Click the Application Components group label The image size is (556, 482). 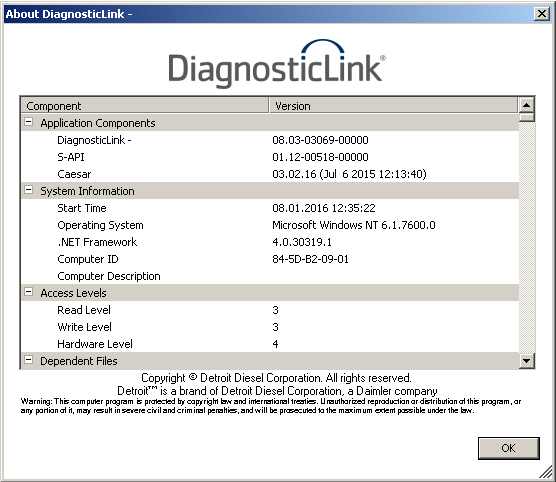tap(98, 123)
